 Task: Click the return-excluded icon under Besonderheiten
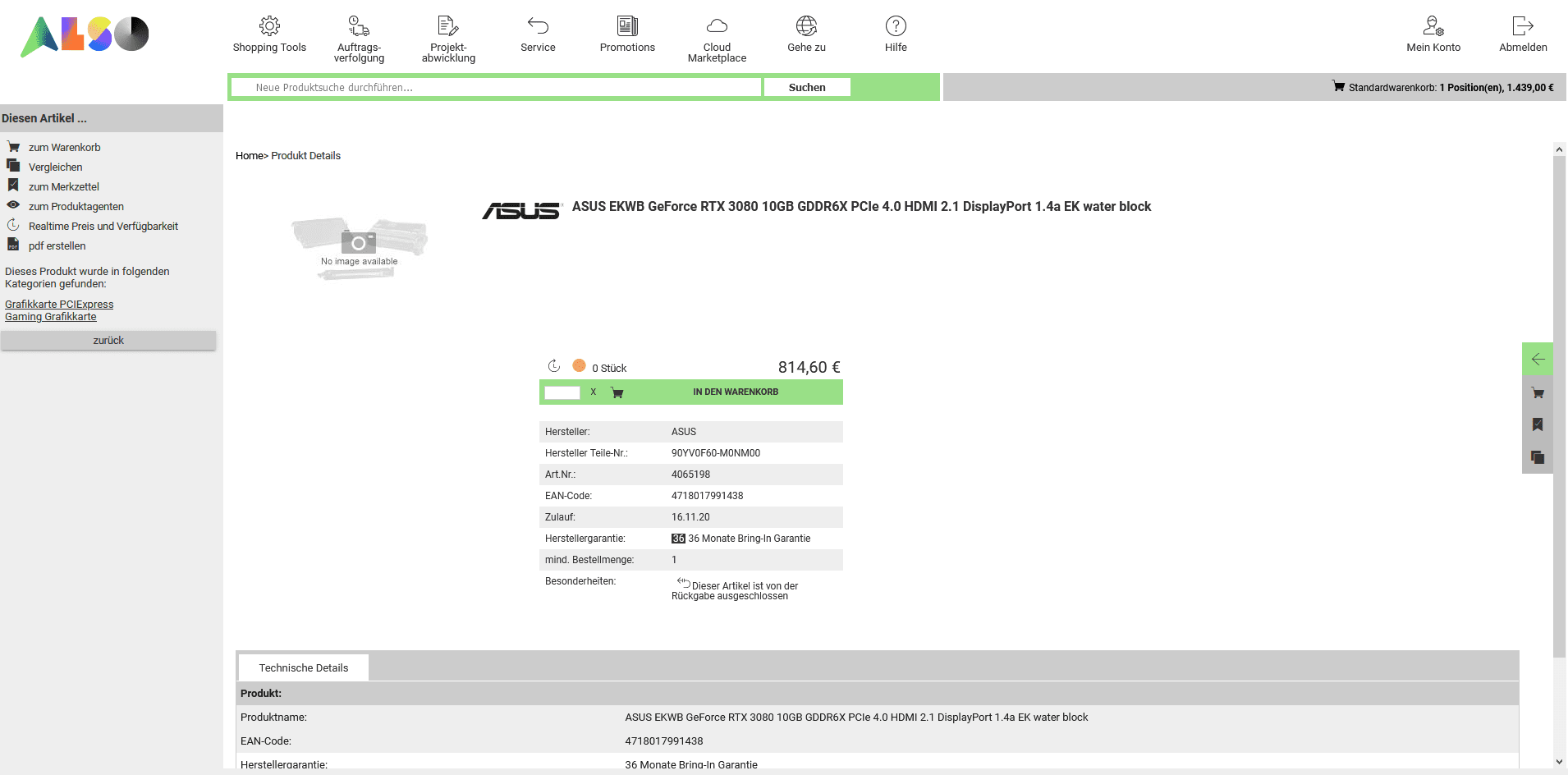(684, 582)
